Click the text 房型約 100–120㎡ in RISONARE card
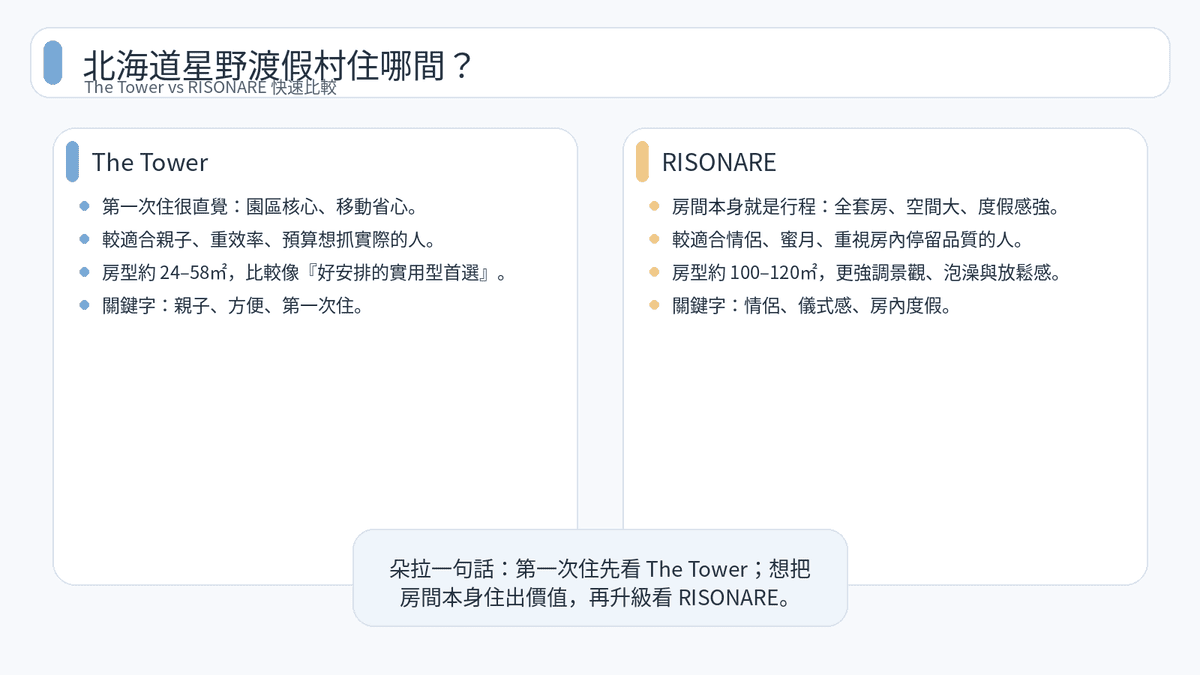The width and height of the screenshot is (1200, 675). click(x=746, y=272)
